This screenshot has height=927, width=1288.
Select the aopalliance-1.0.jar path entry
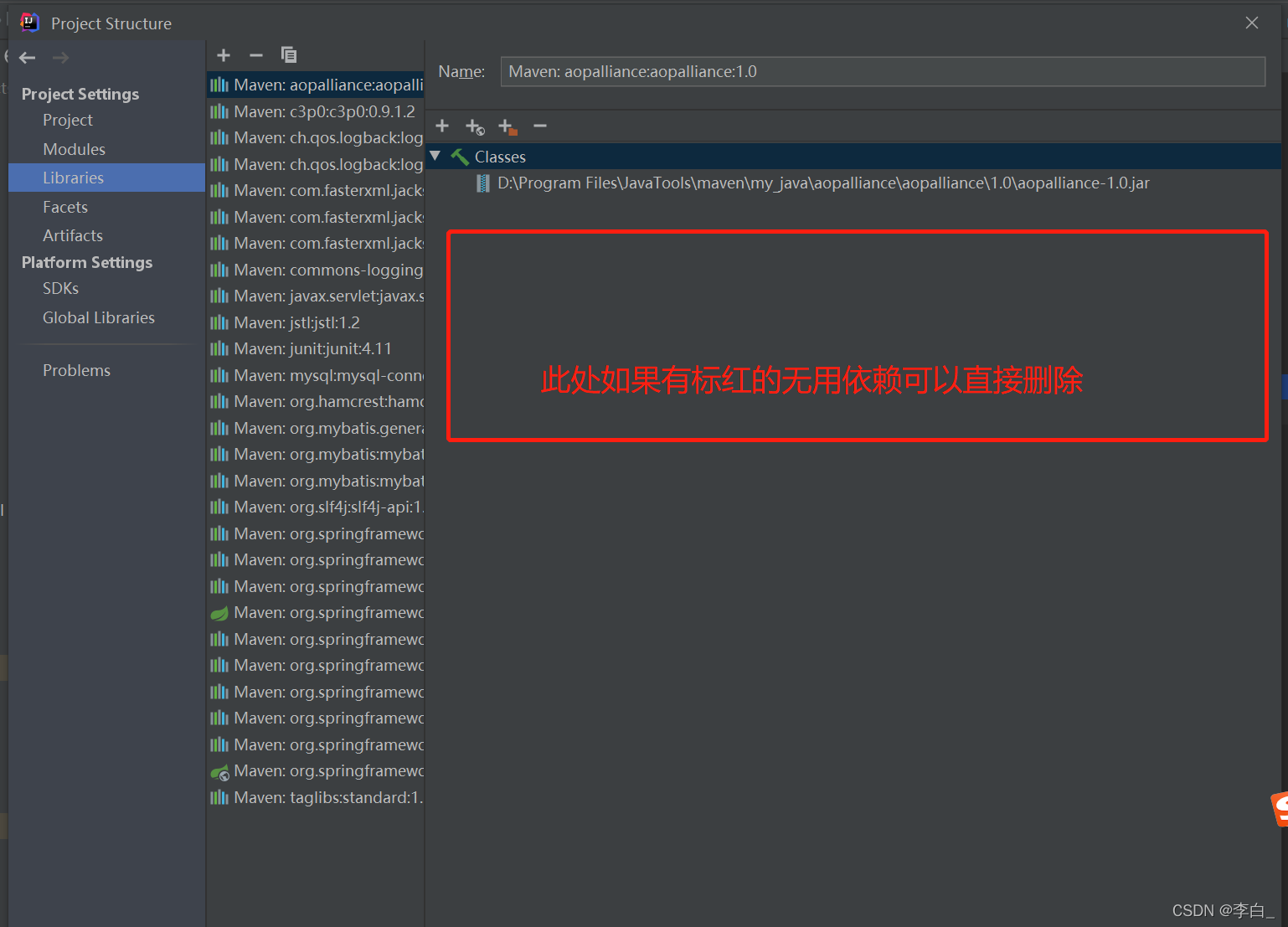click(x=823, y=183)
